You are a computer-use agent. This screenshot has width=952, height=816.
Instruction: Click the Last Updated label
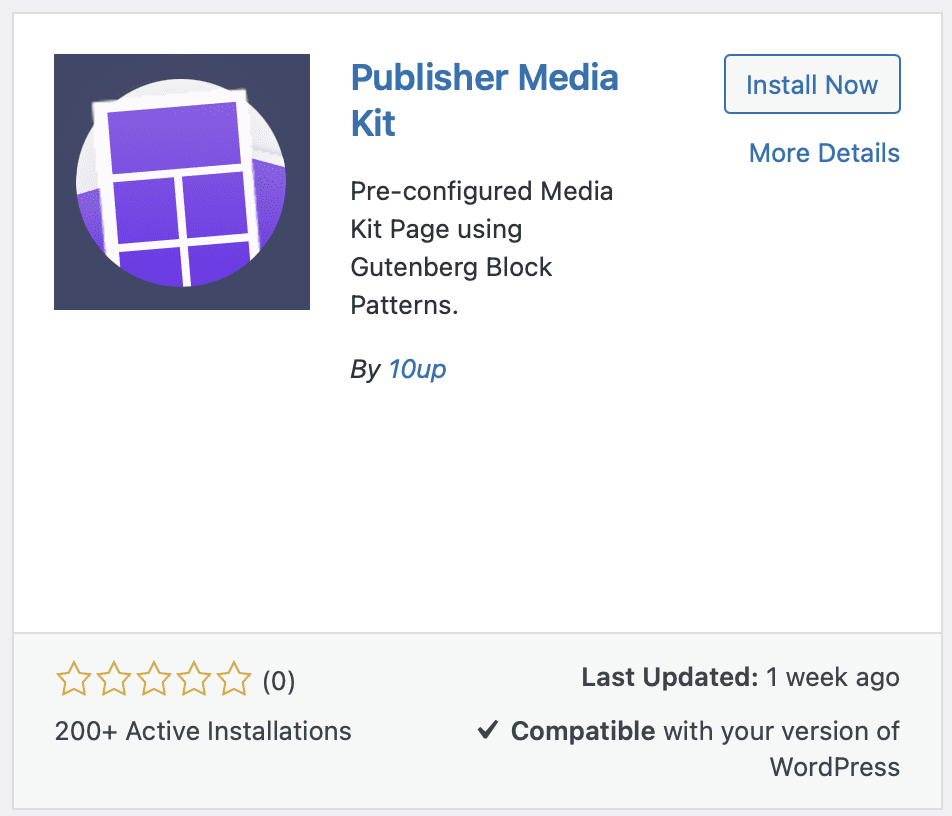pos(670,677)
